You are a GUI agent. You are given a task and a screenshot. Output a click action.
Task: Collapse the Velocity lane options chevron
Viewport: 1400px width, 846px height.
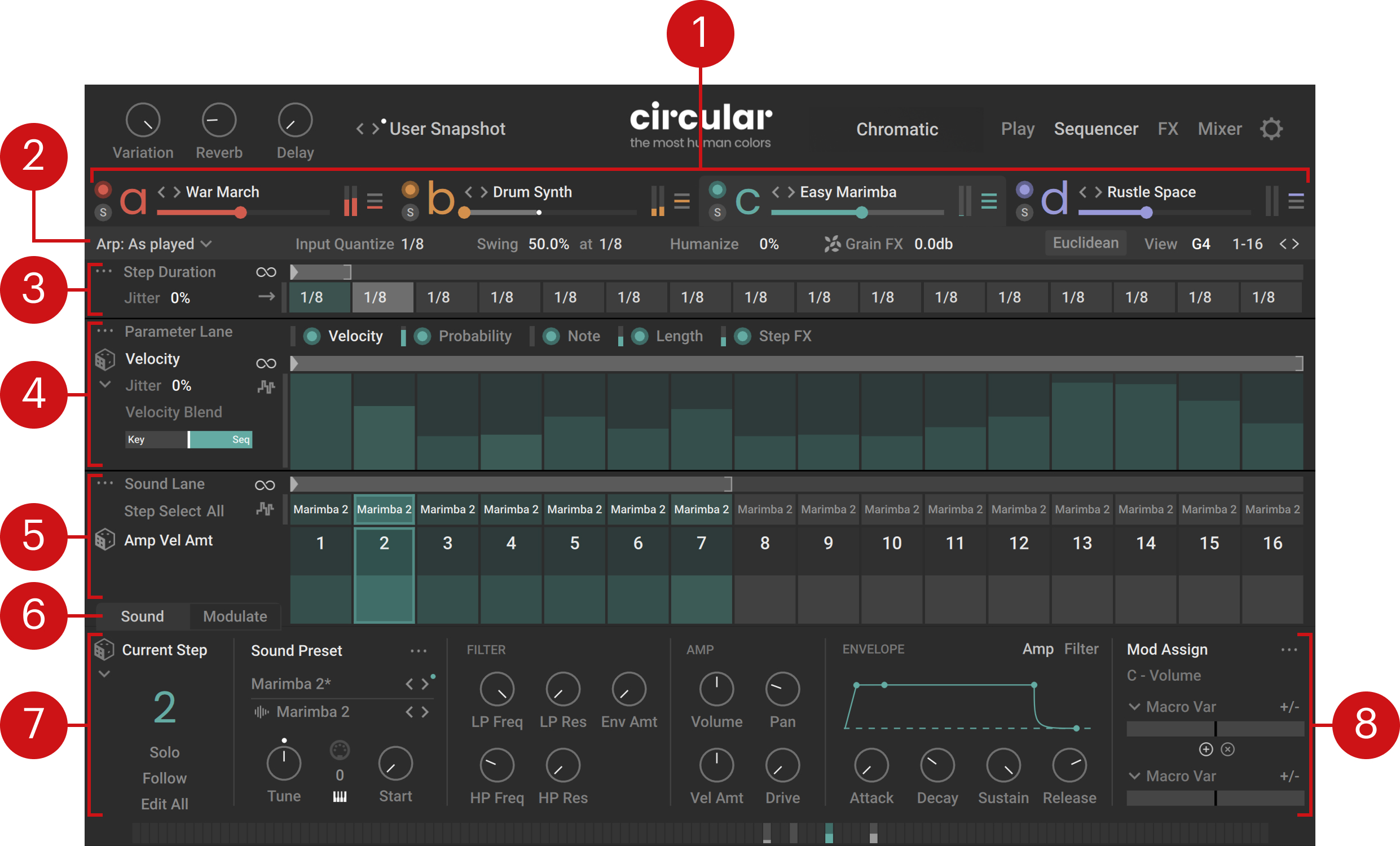(105, 385)
